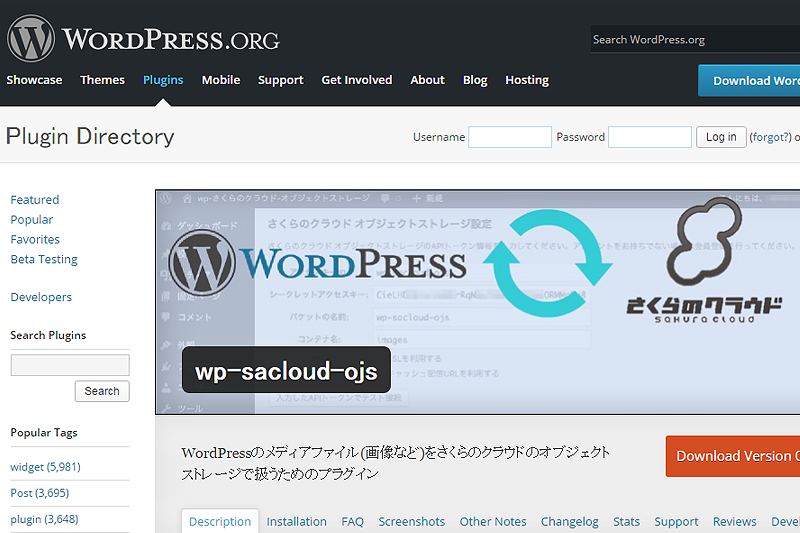Click into the Password field

(650, 137)
